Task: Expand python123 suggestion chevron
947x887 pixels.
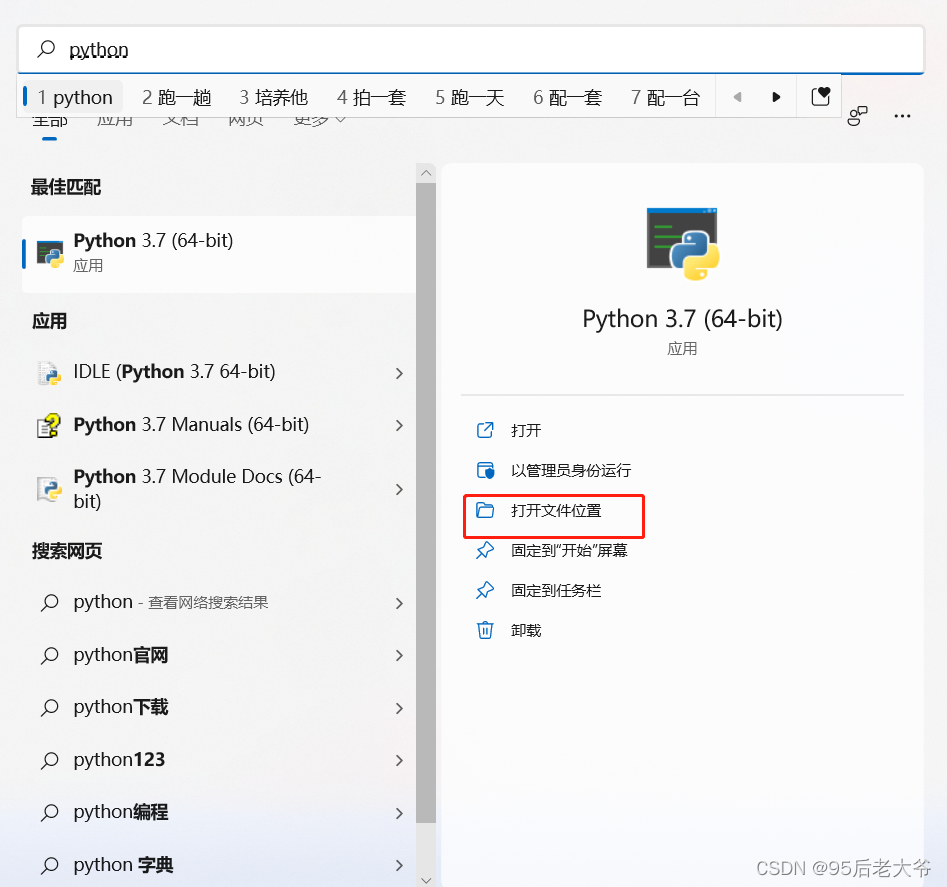Action: point(399,760)
